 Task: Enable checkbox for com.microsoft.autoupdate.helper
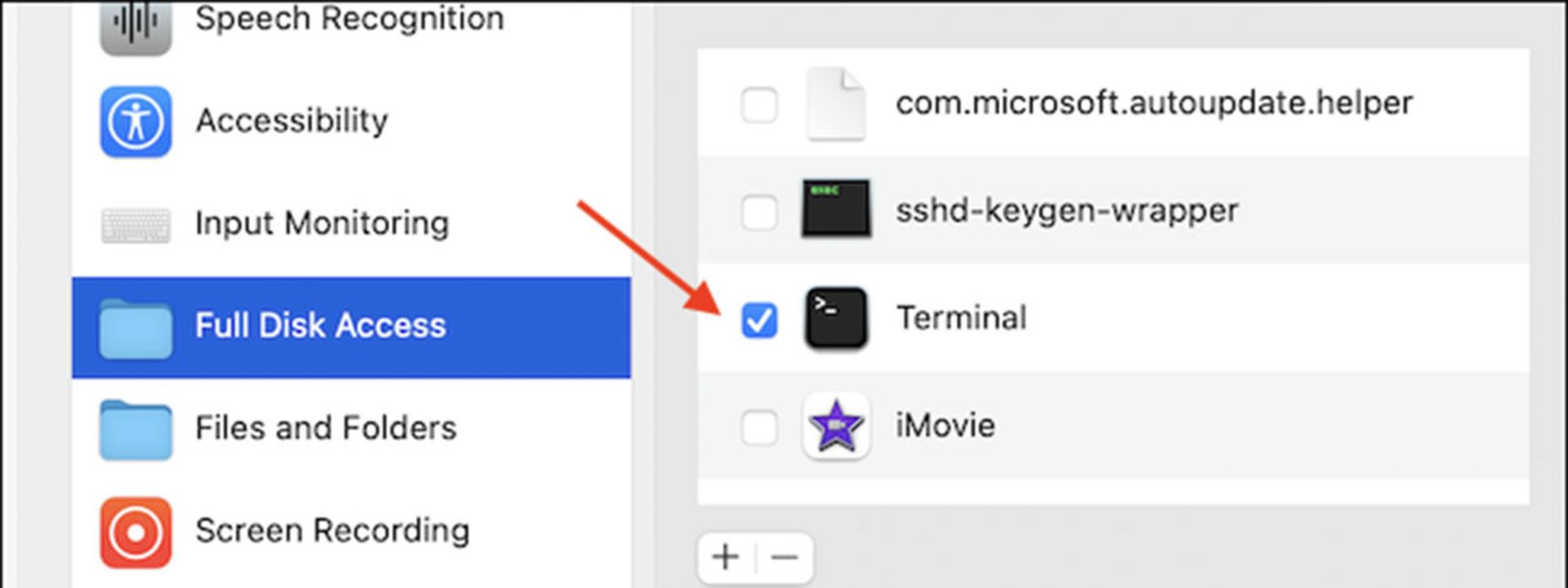(x=759, y=105)
